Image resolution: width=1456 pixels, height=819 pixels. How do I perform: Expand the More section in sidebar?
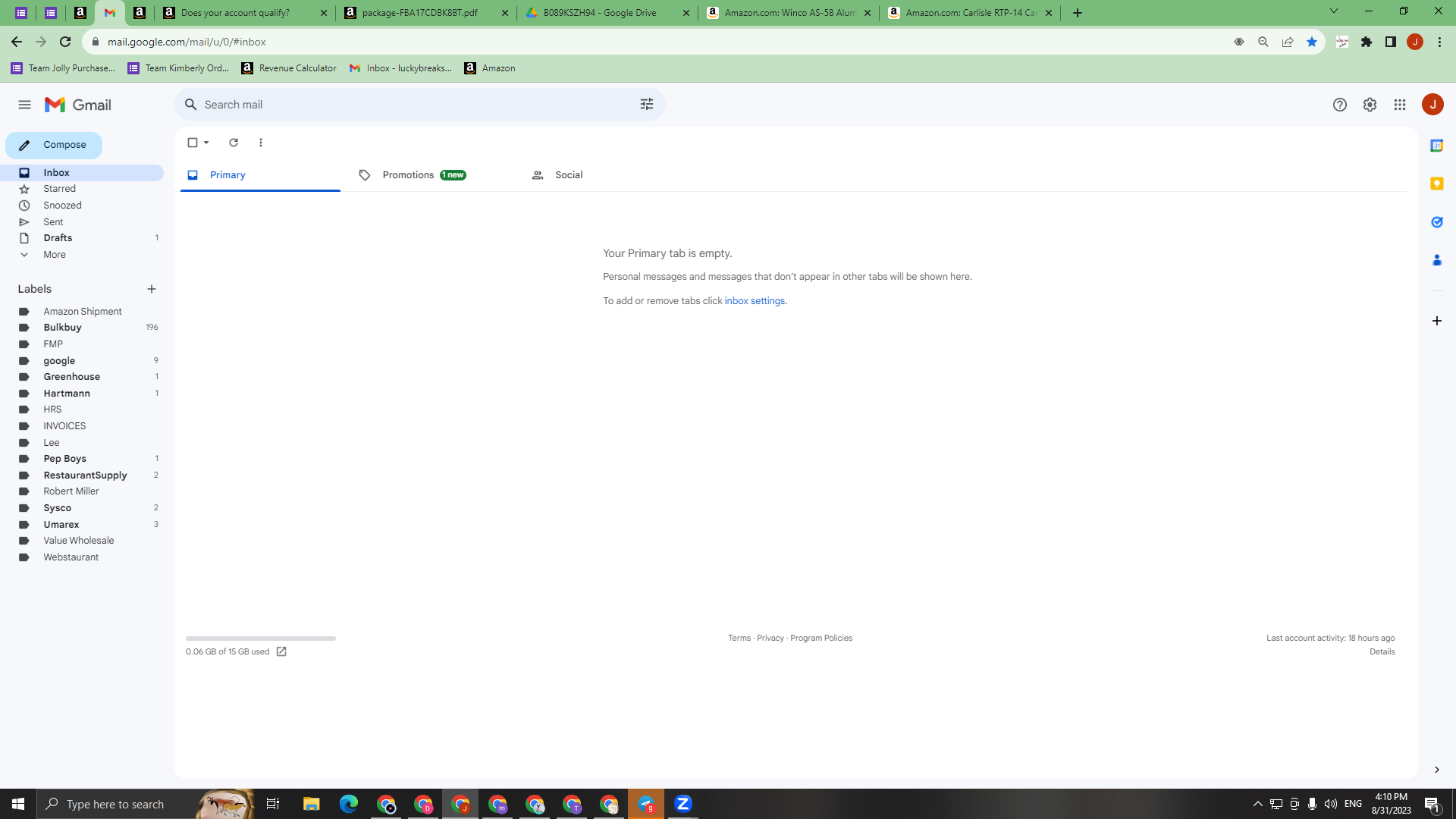(x=55, y=255)
